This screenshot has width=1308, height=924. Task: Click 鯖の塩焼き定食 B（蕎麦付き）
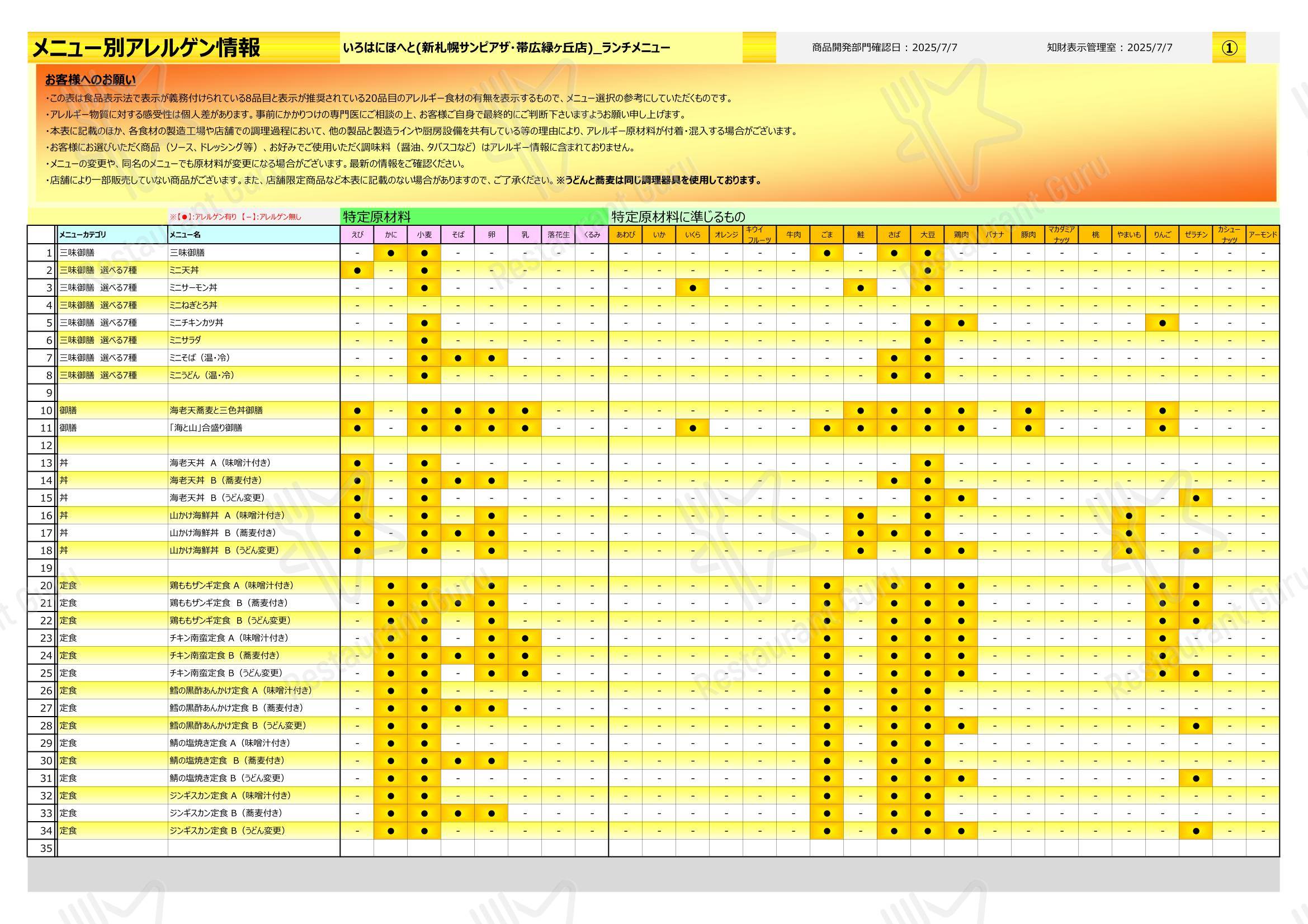pyautogui.click(x=228, y=761)
